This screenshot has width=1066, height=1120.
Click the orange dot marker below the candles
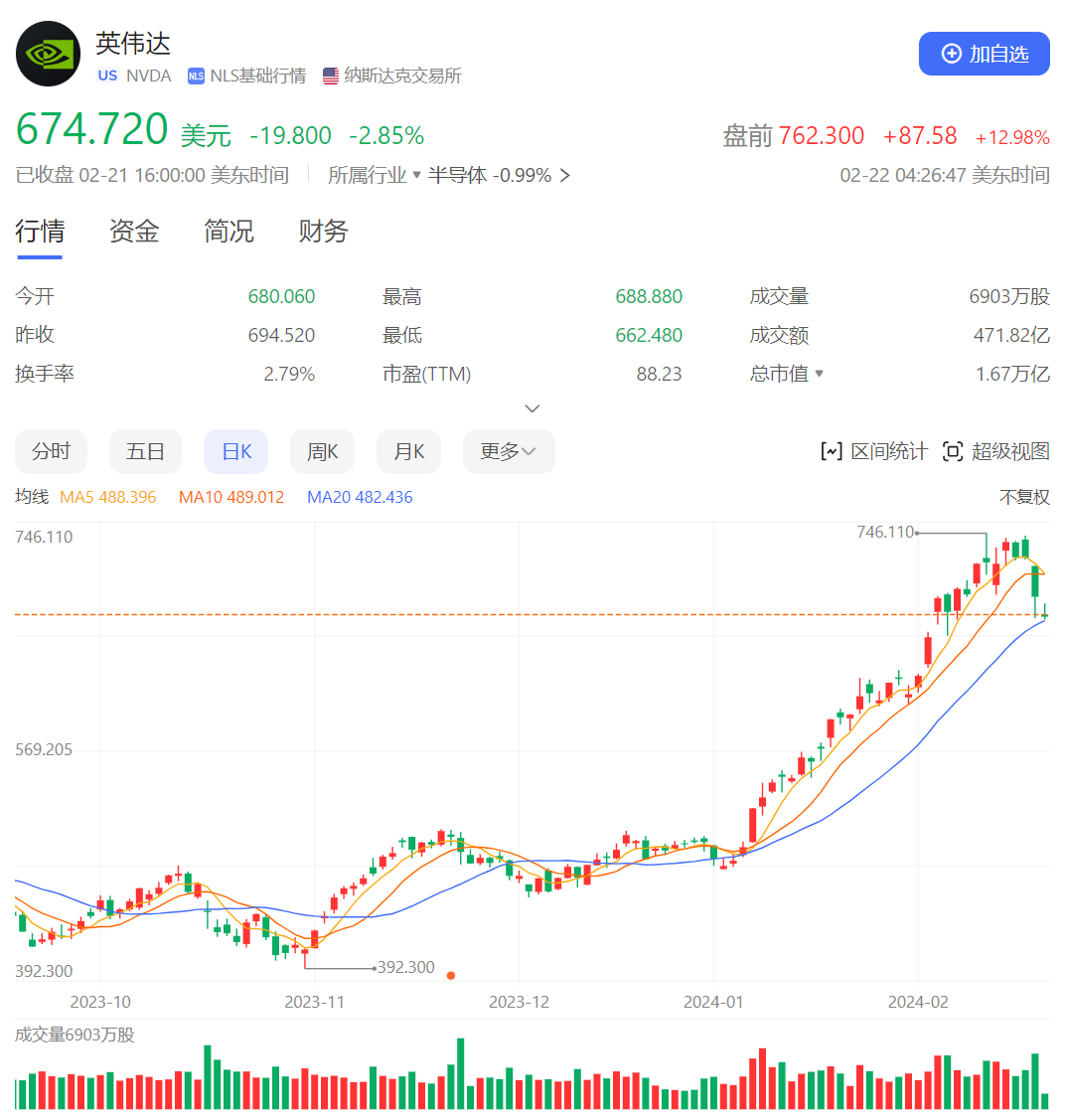point(450,975)
